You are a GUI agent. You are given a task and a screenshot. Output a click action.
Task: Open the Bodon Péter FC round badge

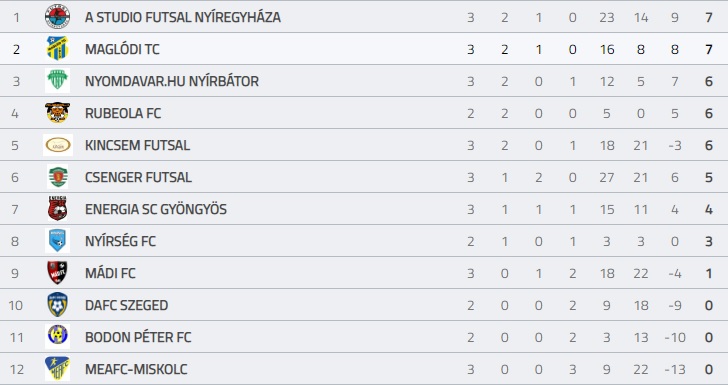coord(58,336)
